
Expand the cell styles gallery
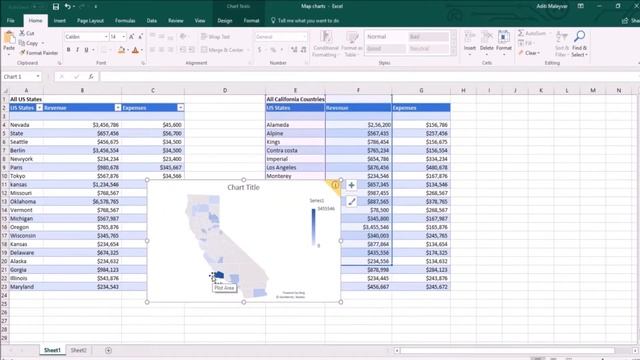pos(454,52)
